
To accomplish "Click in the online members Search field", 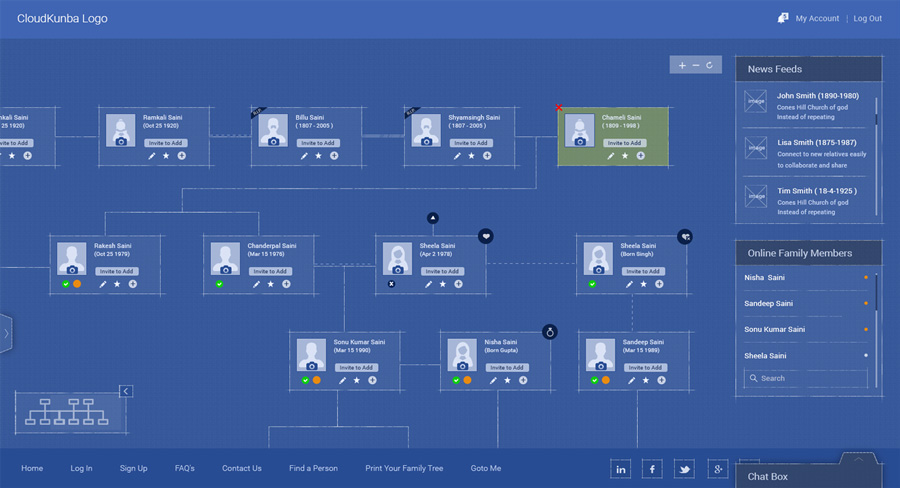I will [810, 378].
